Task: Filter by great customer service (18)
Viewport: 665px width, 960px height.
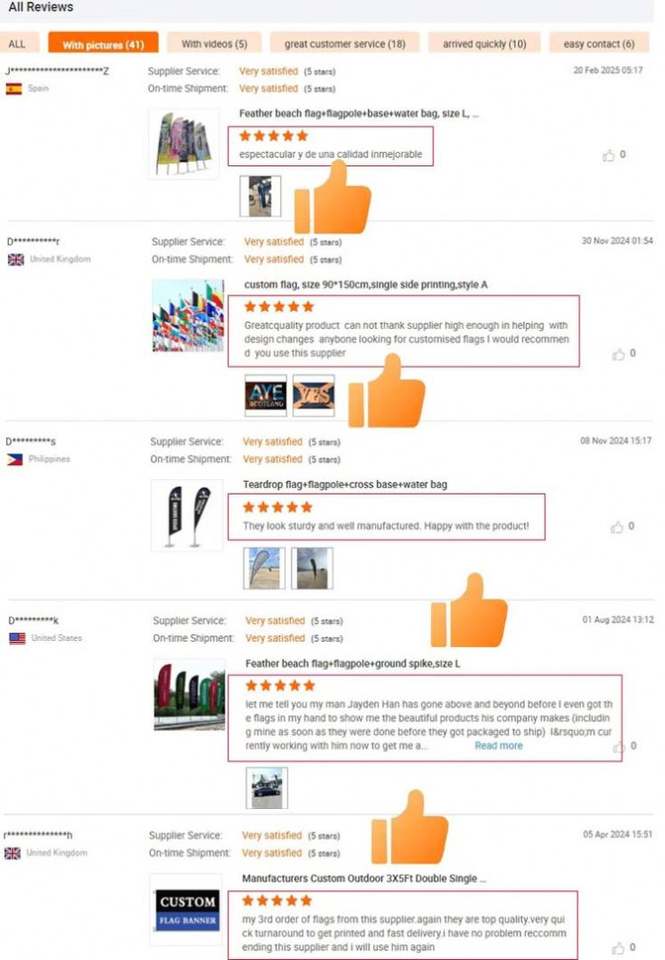Action: (345, 43)
